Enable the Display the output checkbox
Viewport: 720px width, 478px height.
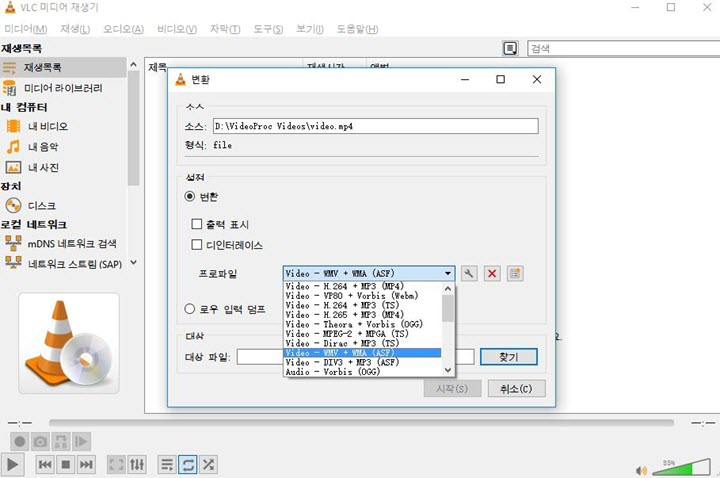coord(197,224)
